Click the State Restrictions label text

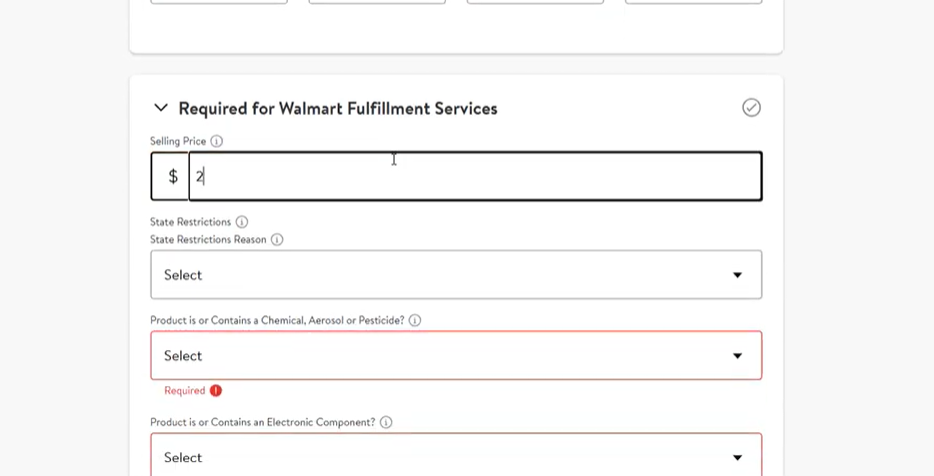coord(190,222)
